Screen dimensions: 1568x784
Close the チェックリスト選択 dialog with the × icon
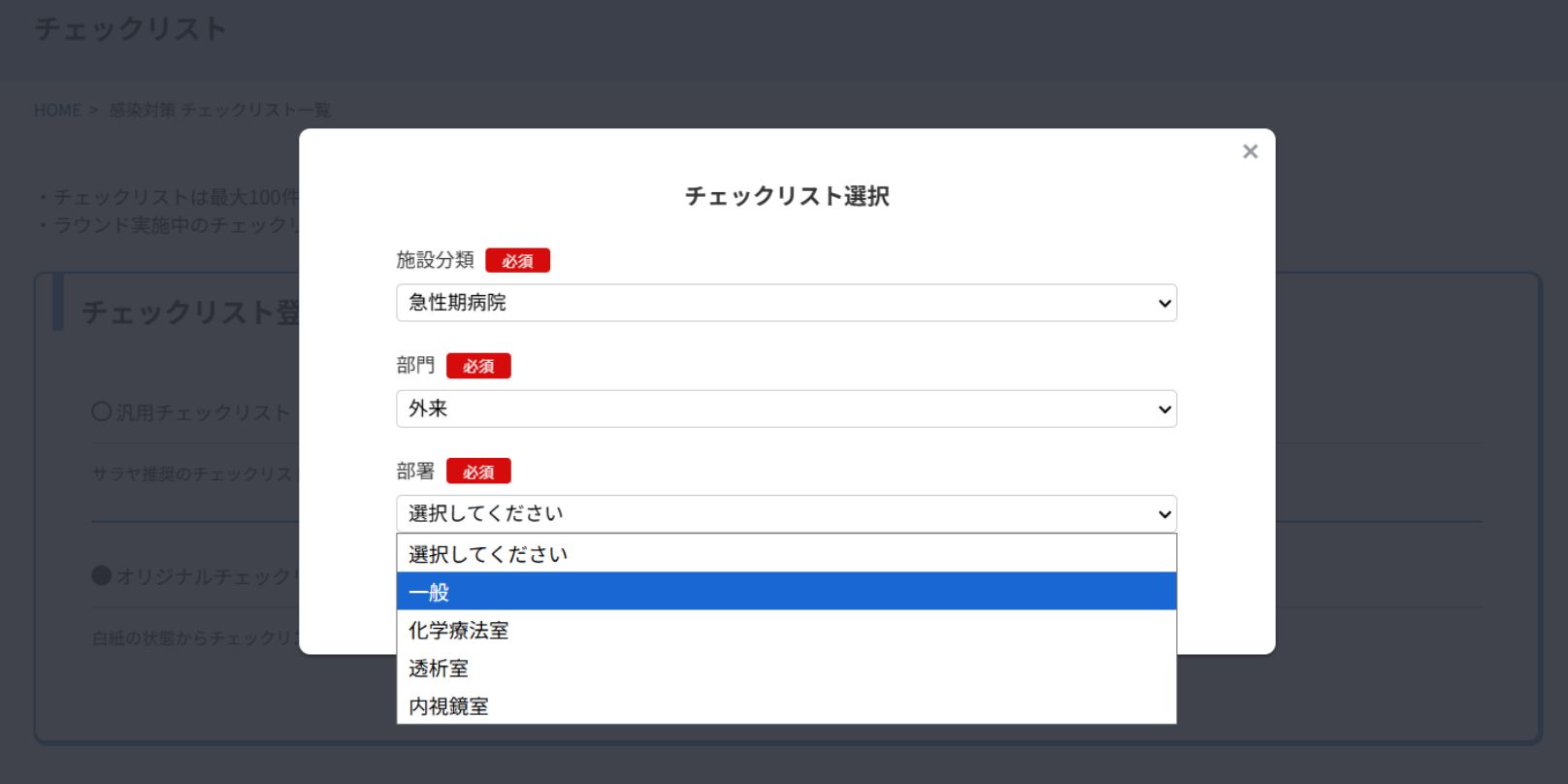click(1250, 151)
